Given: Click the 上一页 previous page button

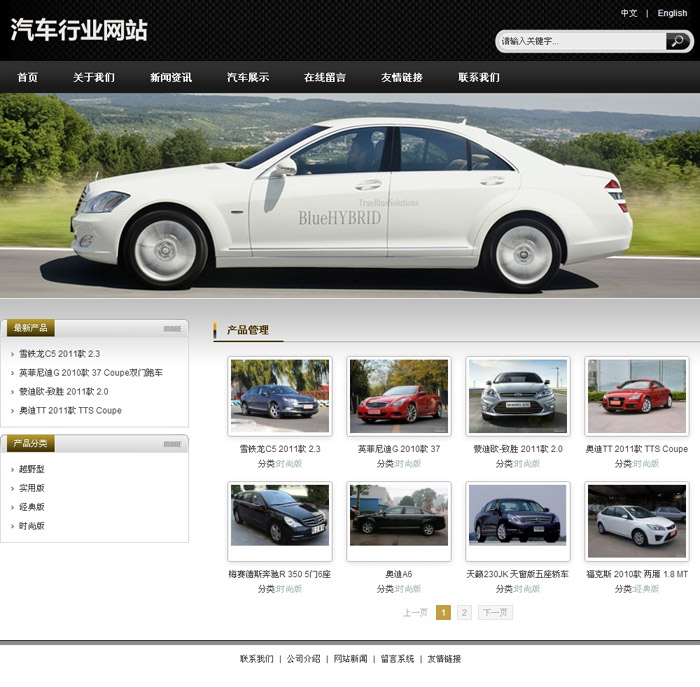Looking at the screenshot, I should point(415,612).
